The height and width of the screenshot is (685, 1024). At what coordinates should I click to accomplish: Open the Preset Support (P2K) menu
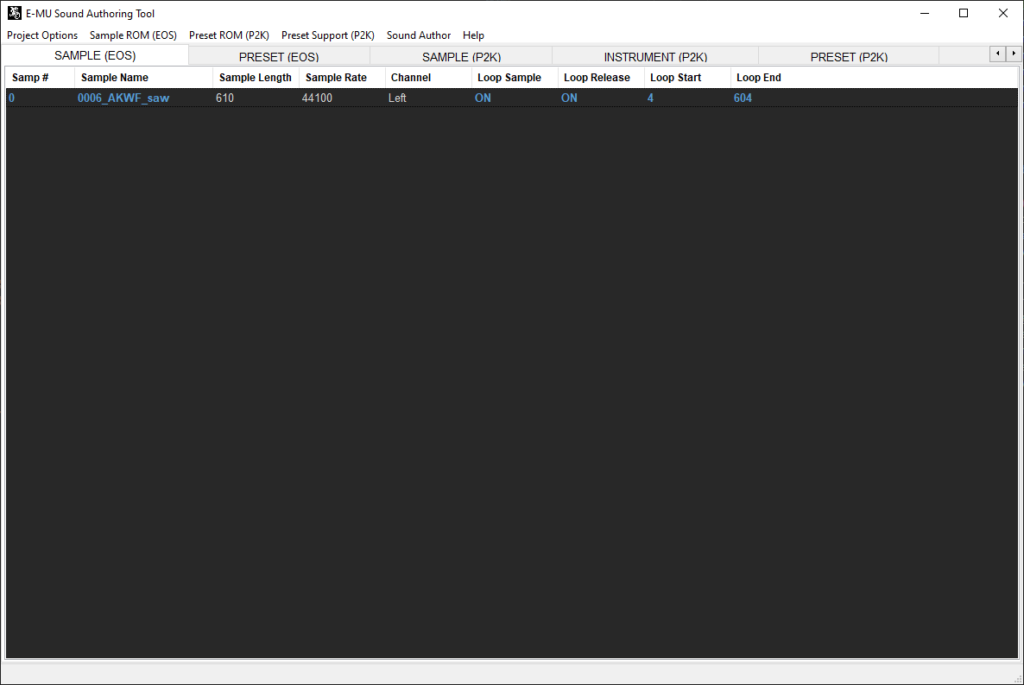coord(328,35)
